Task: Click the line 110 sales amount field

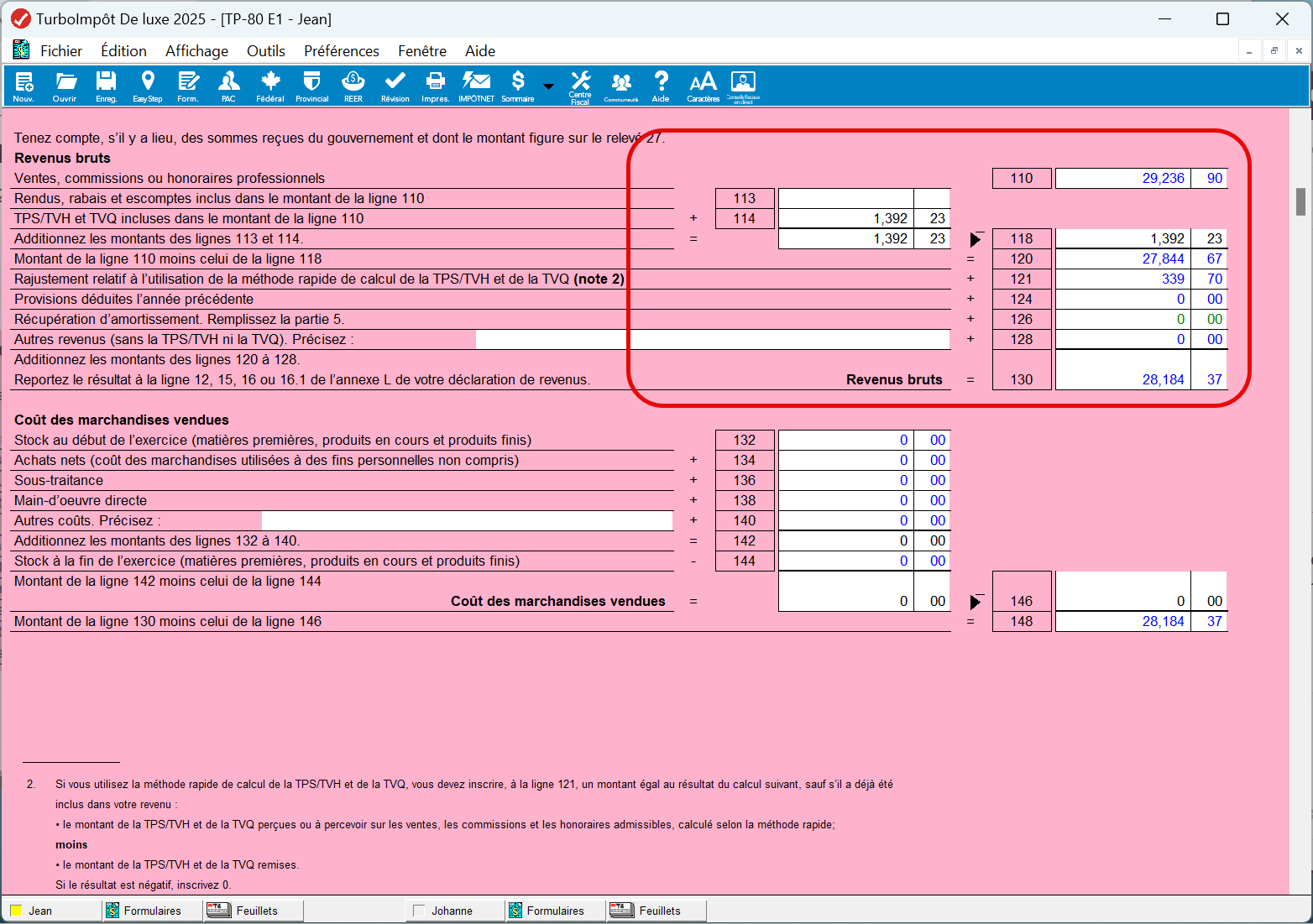Action: [1122, 178]
